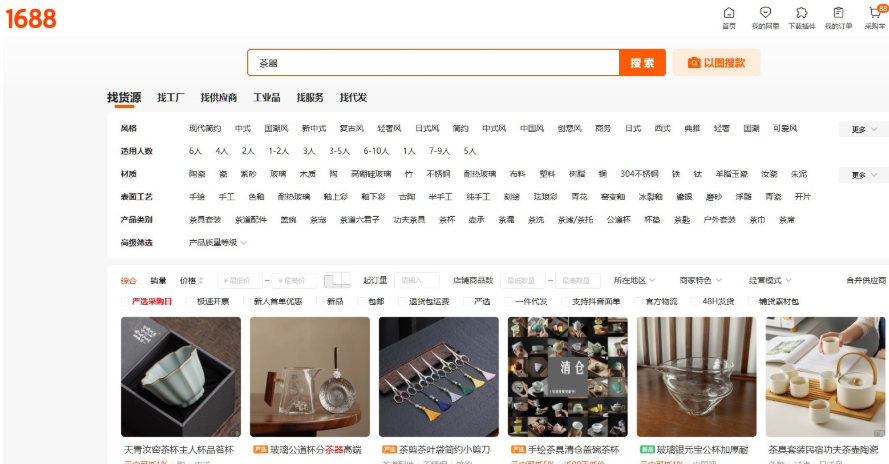Tick the 官方物流 checkbox
The image size is (889, 464).
[638, 302]
